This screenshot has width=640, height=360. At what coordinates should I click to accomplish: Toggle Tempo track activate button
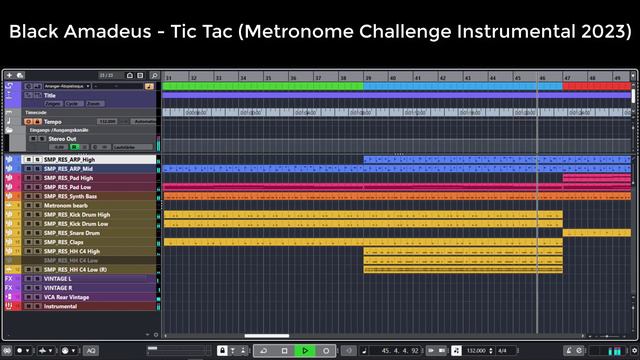click(x=28, y=122)
